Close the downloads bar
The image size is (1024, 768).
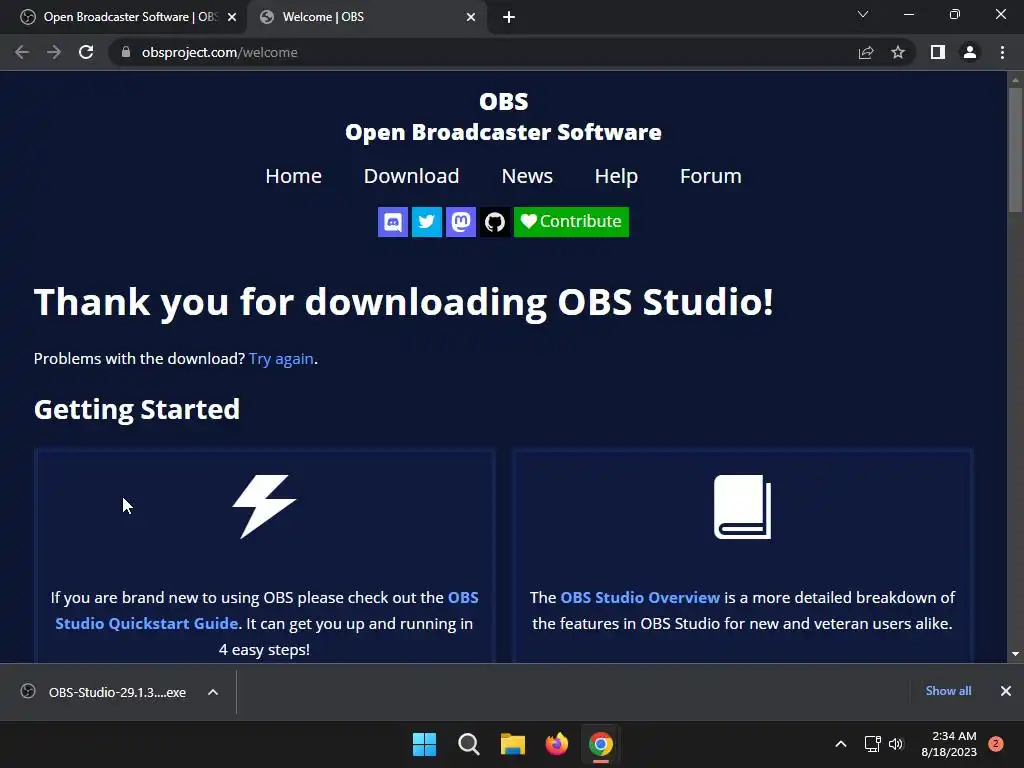(1006, 691)
